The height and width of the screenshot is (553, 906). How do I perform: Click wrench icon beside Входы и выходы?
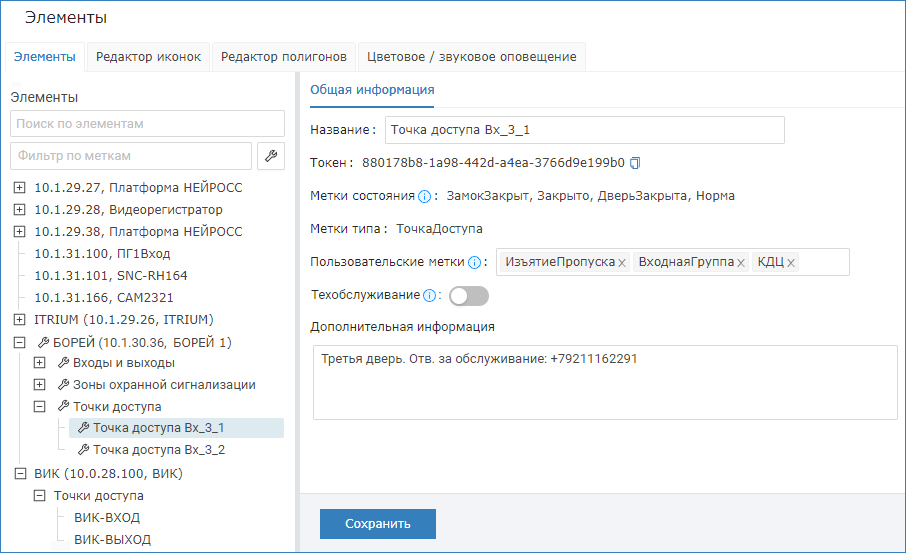pyautogui.click(x=63, y=363)
